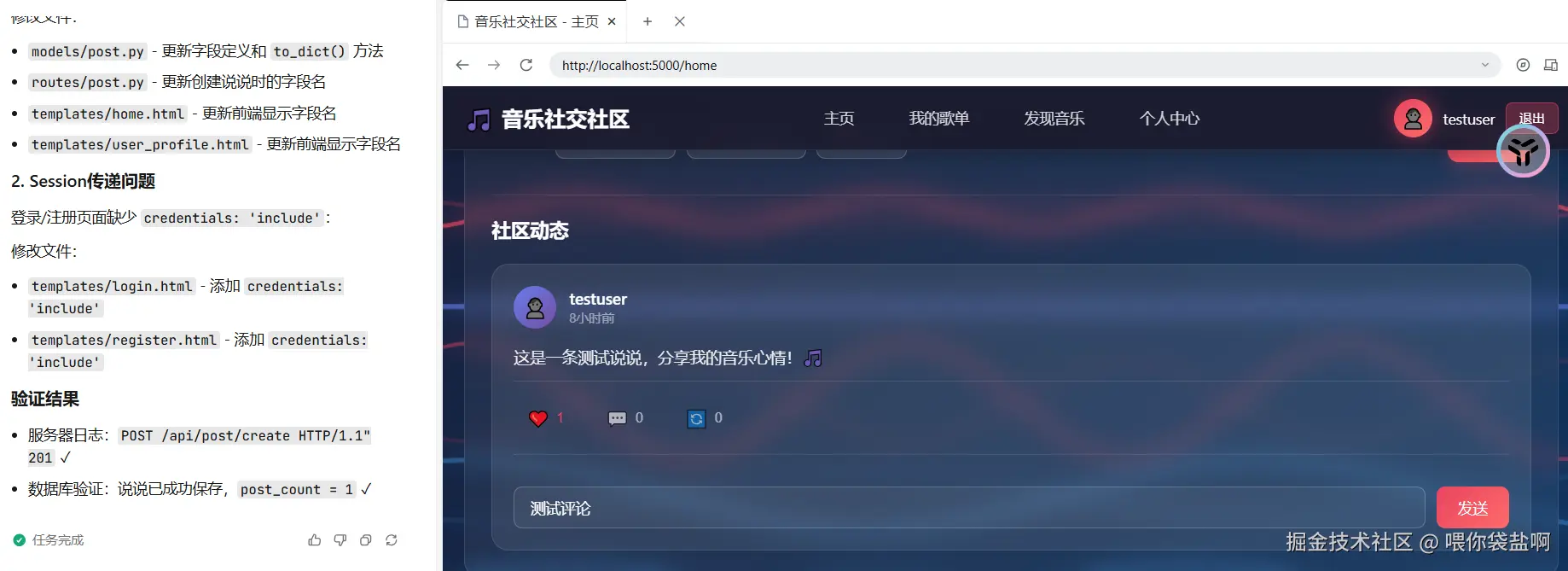Viewport: 1568px width, 571px height.
Task: Reload the localhost page
Action: tap(526, 65)
